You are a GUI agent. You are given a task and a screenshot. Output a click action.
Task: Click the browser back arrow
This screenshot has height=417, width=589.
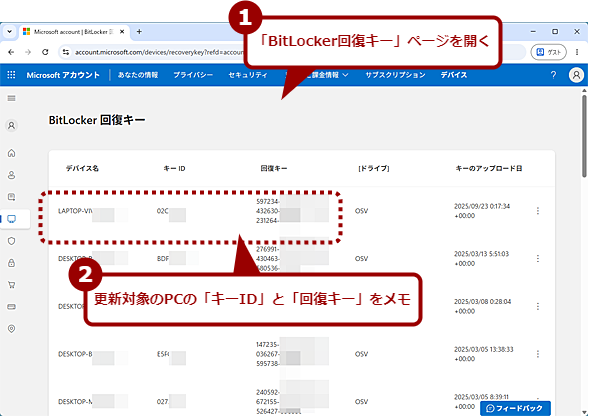(11, 52)
